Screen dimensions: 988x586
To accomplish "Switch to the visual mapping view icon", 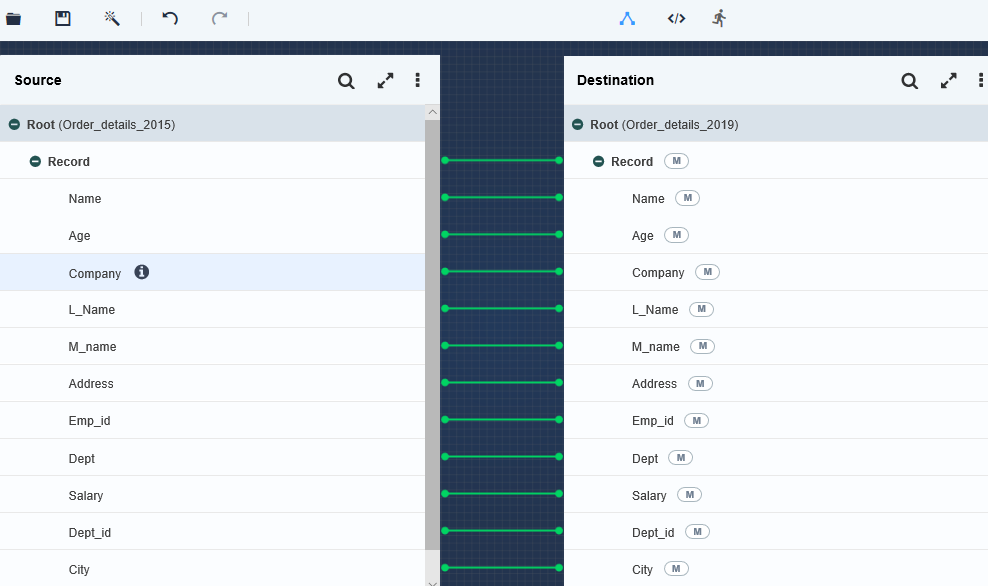I will pos(627,18).
